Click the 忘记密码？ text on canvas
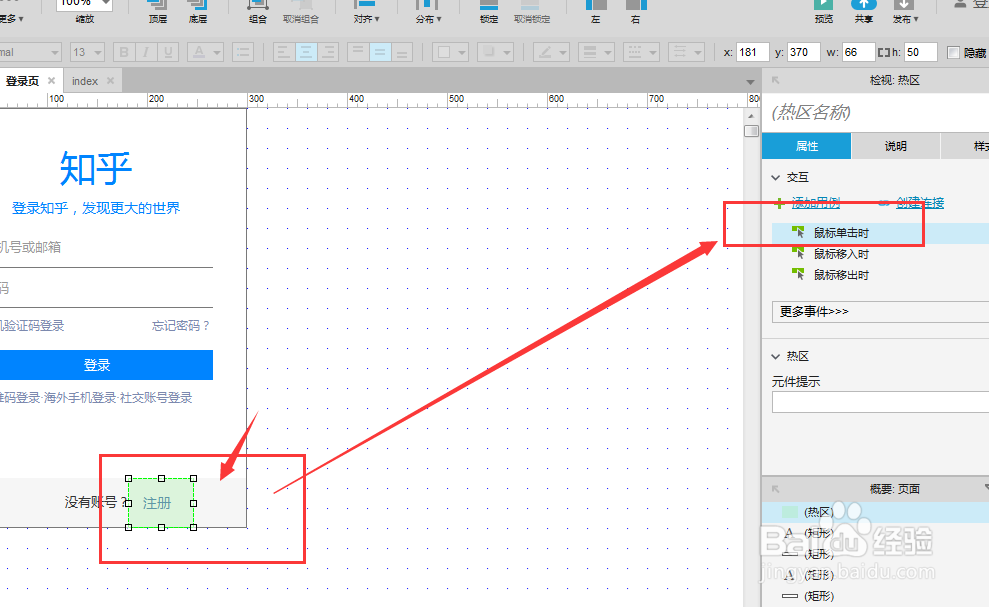This screenshot has width=989, height=607. (x=181, y=326)
